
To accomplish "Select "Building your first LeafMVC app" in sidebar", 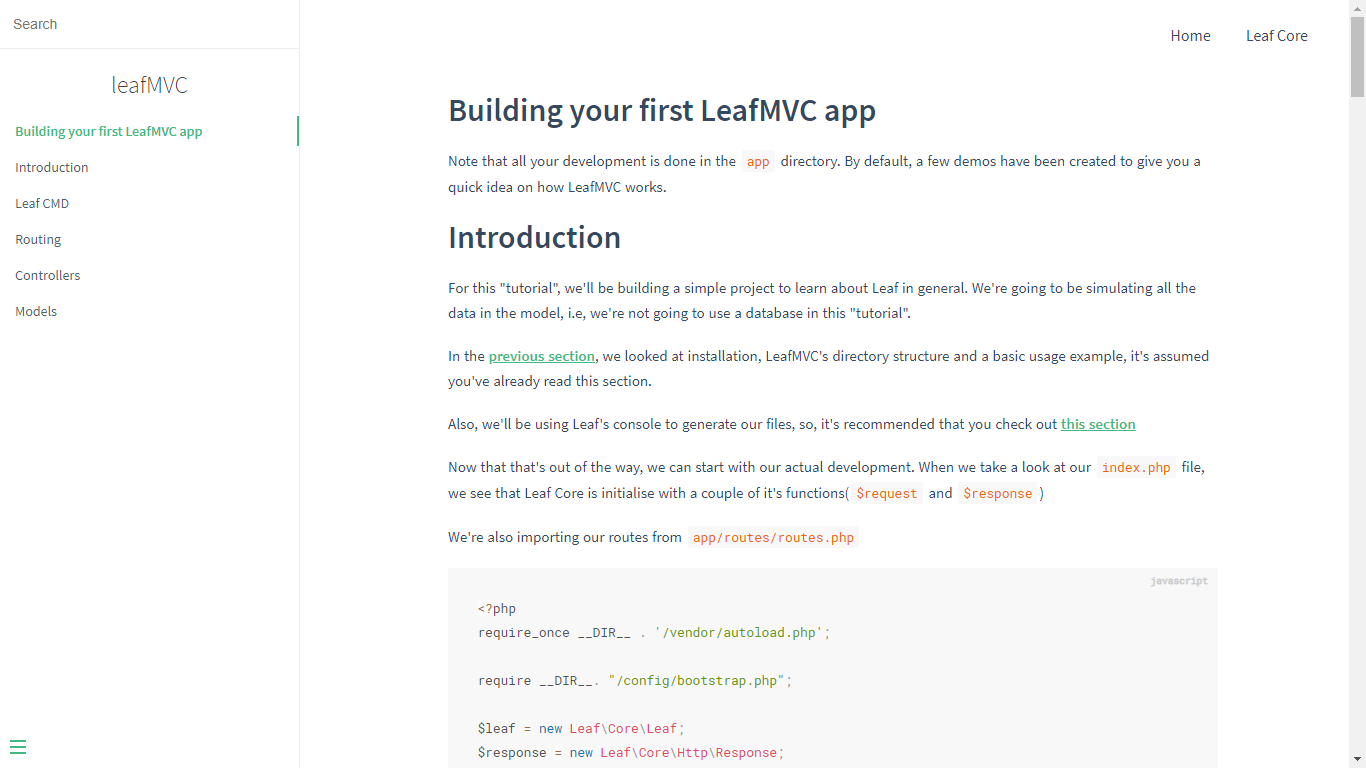I will coord(108,131).
